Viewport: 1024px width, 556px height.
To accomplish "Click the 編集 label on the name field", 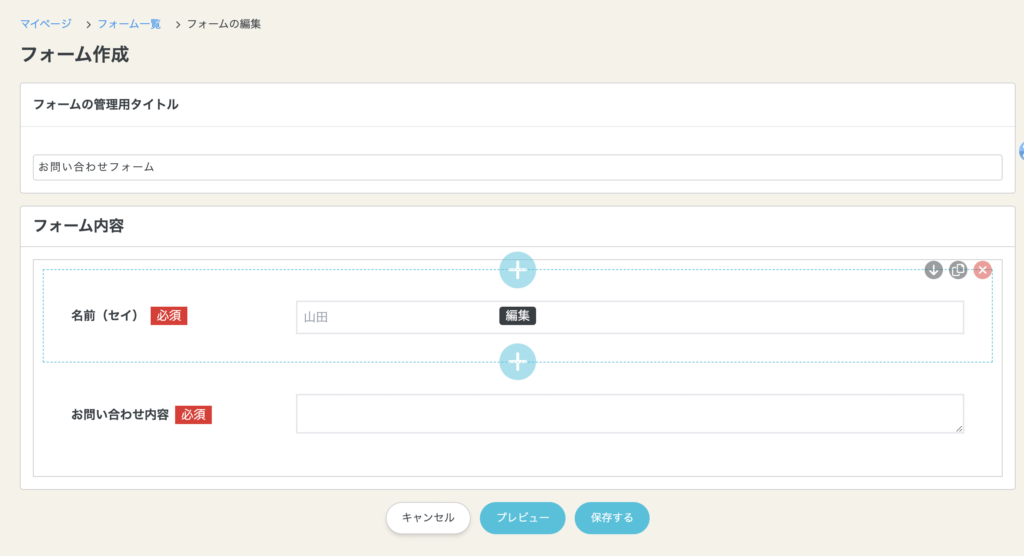I will click(517, 316).
